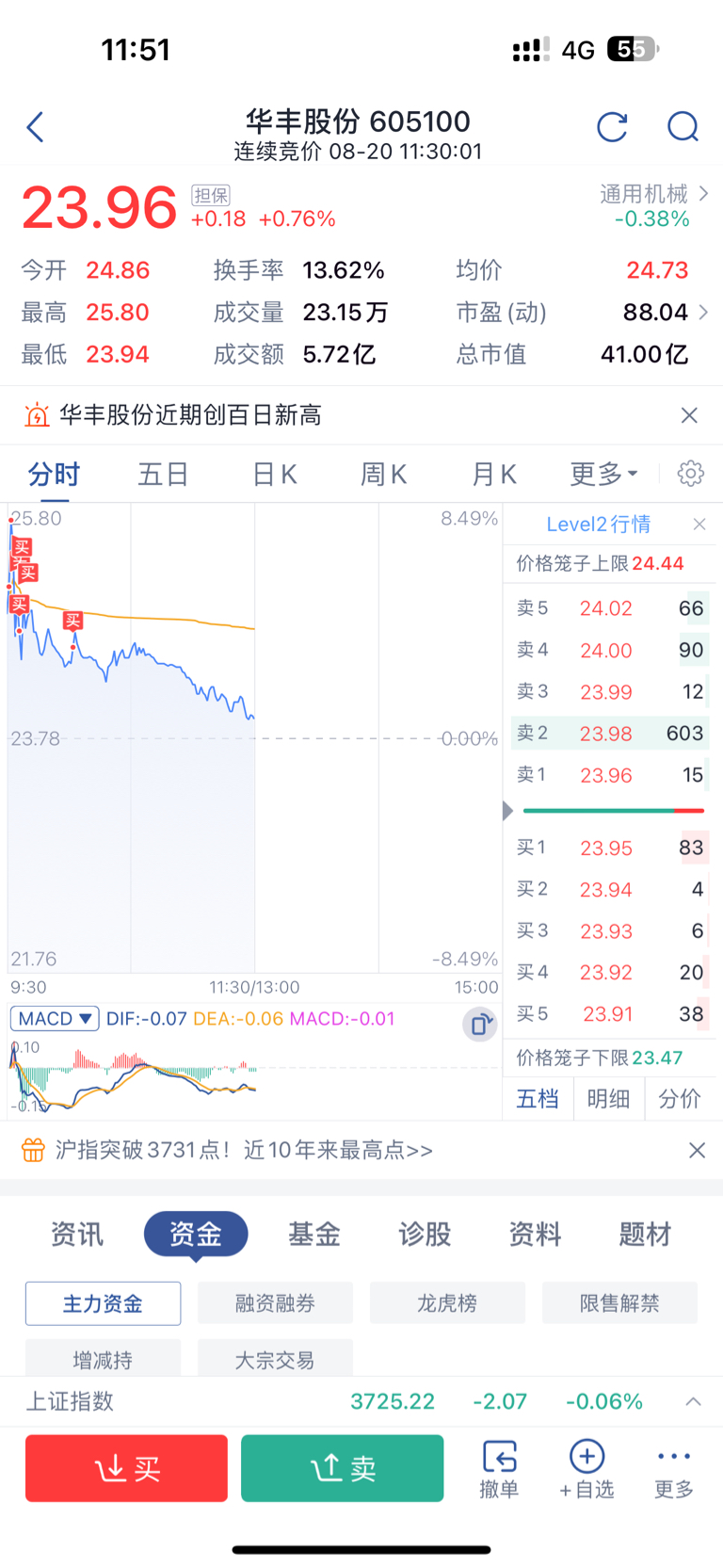Viewport: 723px width, 1568px height.
Task: Dismiss the 百日新高 alert banner
Action: click(x=689, y=415)
